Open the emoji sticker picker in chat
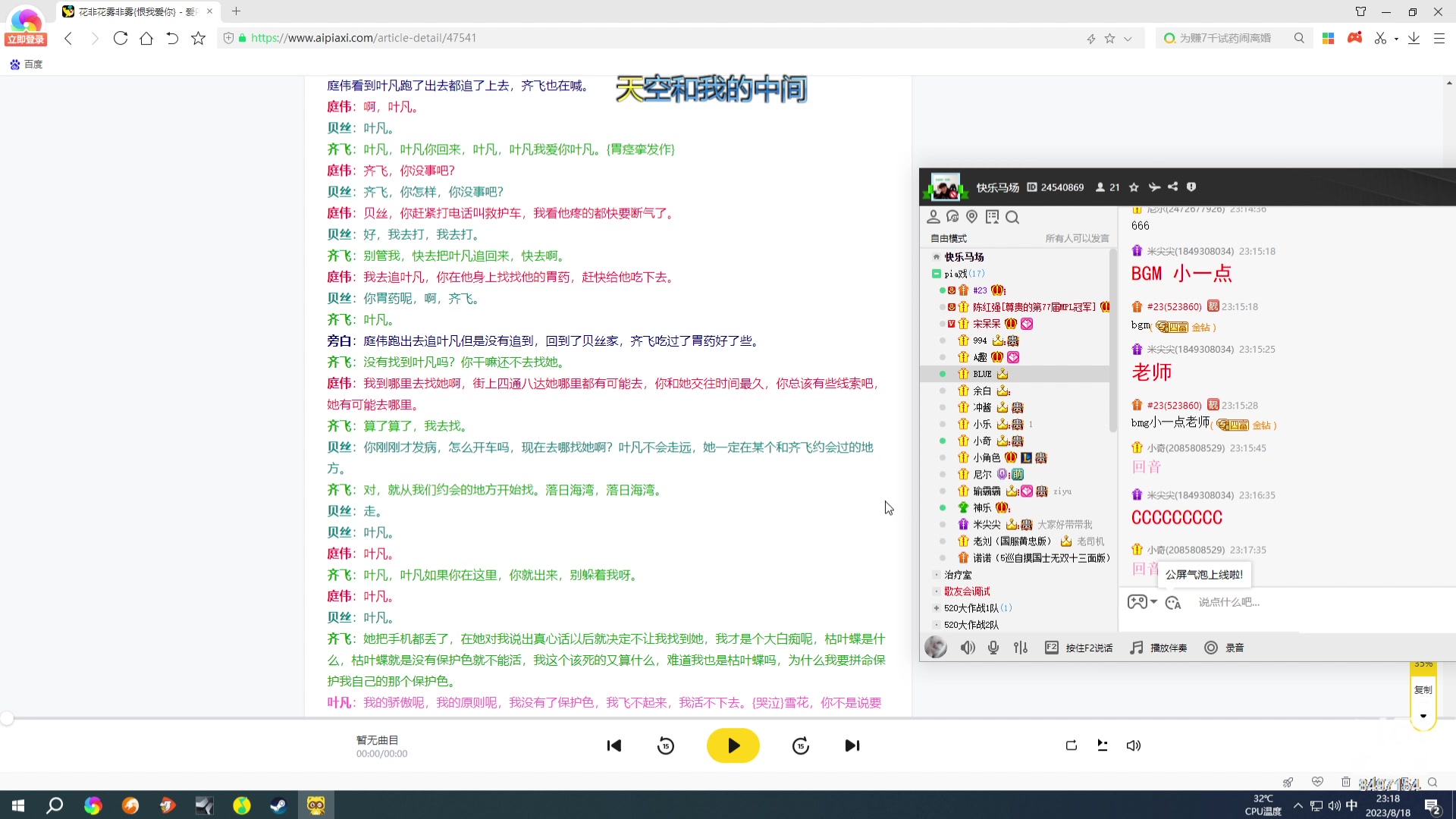The image size is (1456, 819). pos(1172,602)
